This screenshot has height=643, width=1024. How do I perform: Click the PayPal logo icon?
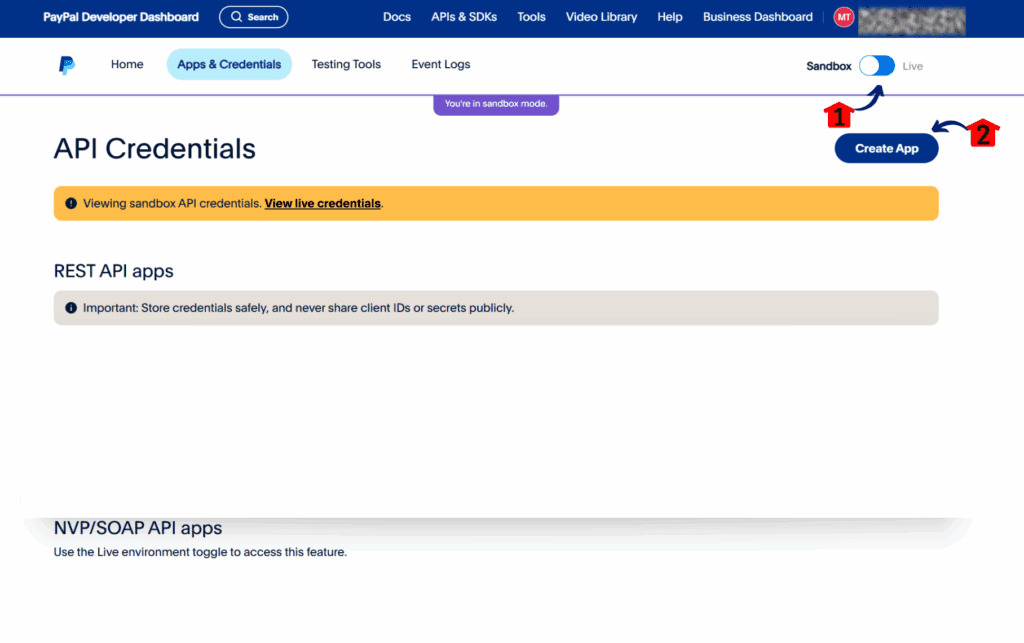(67, 65)
